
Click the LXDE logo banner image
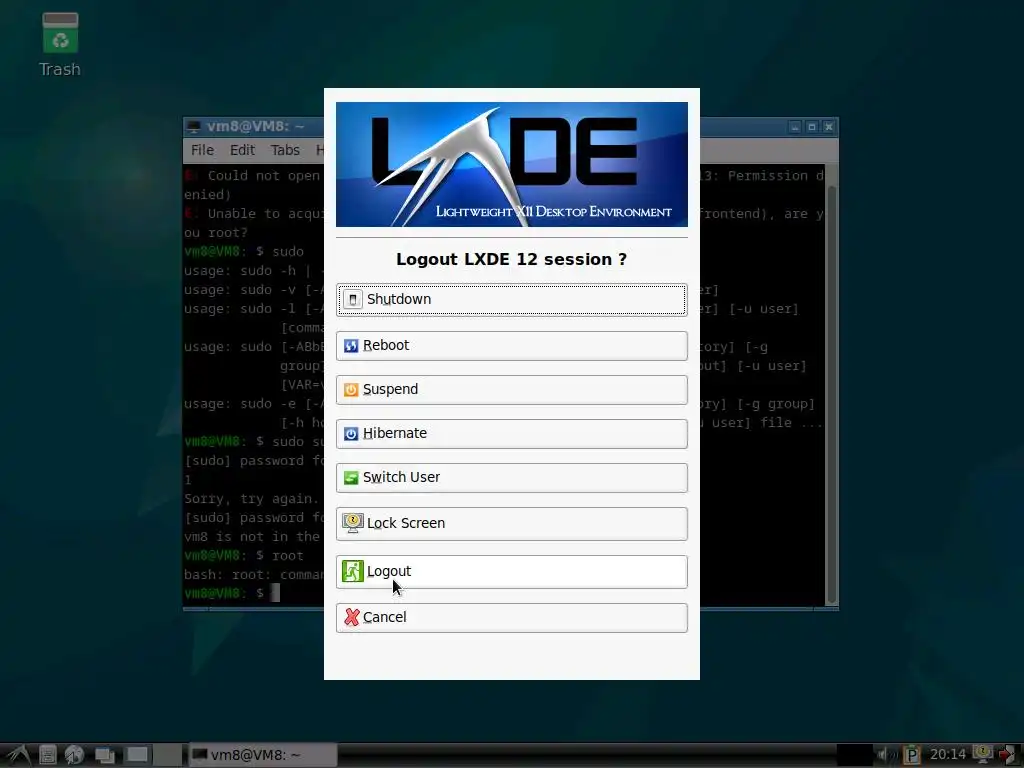pos(511,165)
